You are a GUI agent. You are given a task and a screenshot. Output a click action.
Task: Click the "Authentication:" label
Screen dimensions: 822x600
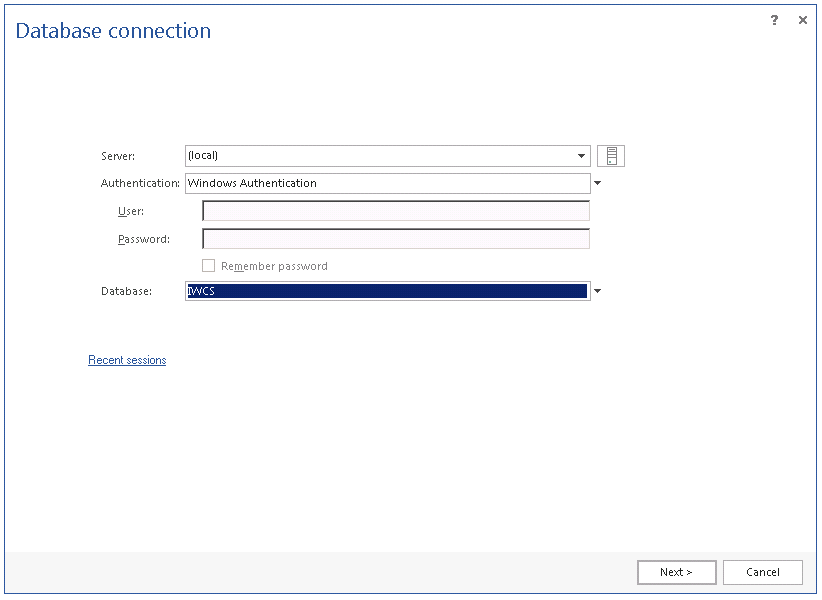140,183
